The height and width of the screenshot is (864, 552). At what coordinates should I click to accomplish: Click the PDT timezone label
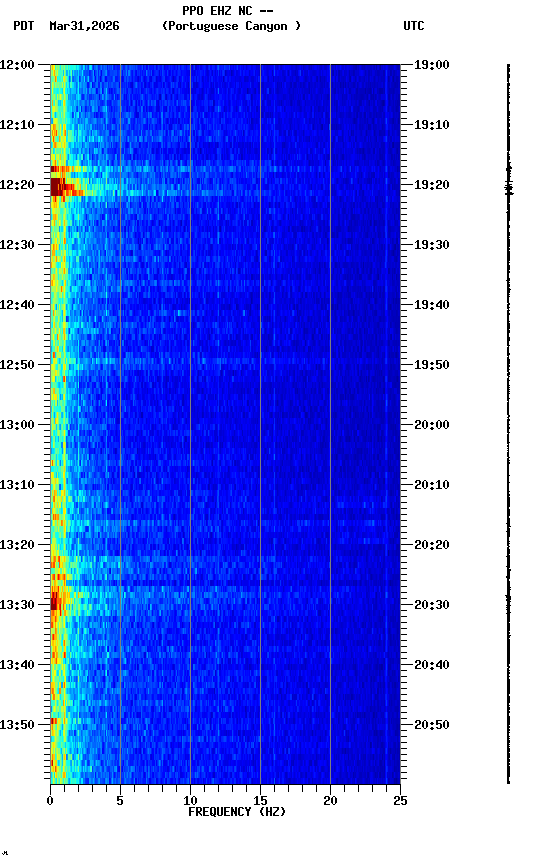(24, 26)
